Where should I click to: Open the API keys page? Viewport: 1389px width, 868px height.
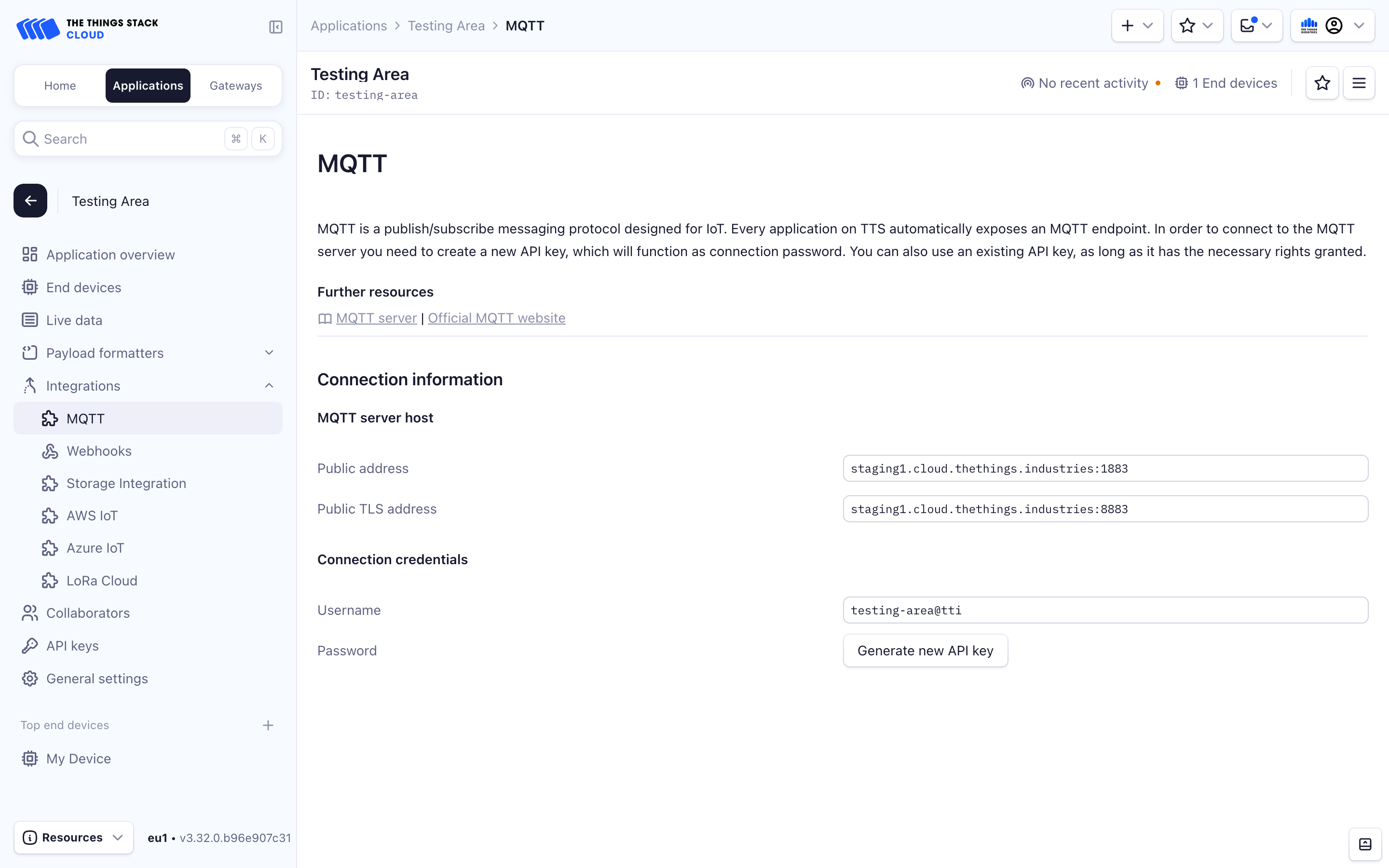pos(72,645)
